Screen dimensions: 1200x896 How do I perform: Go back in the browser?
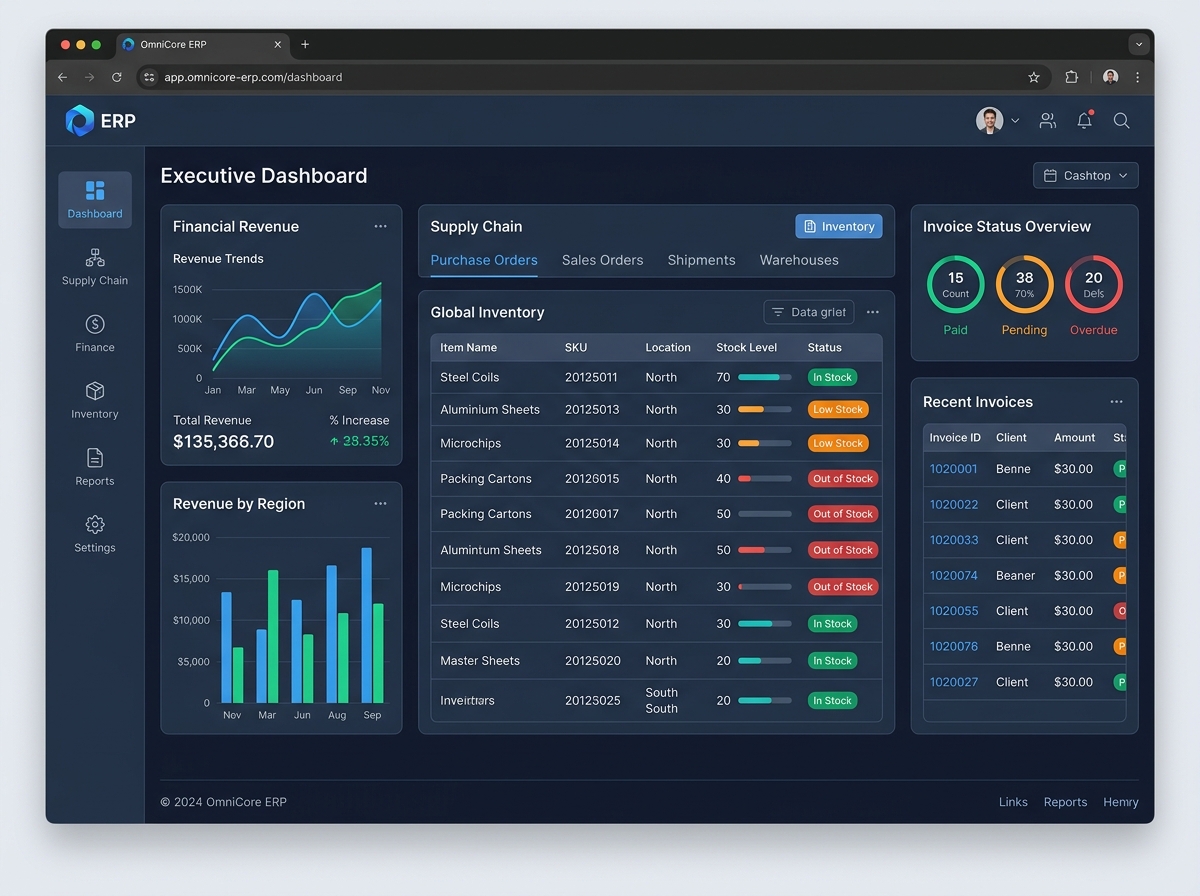[x=62, y=77]
